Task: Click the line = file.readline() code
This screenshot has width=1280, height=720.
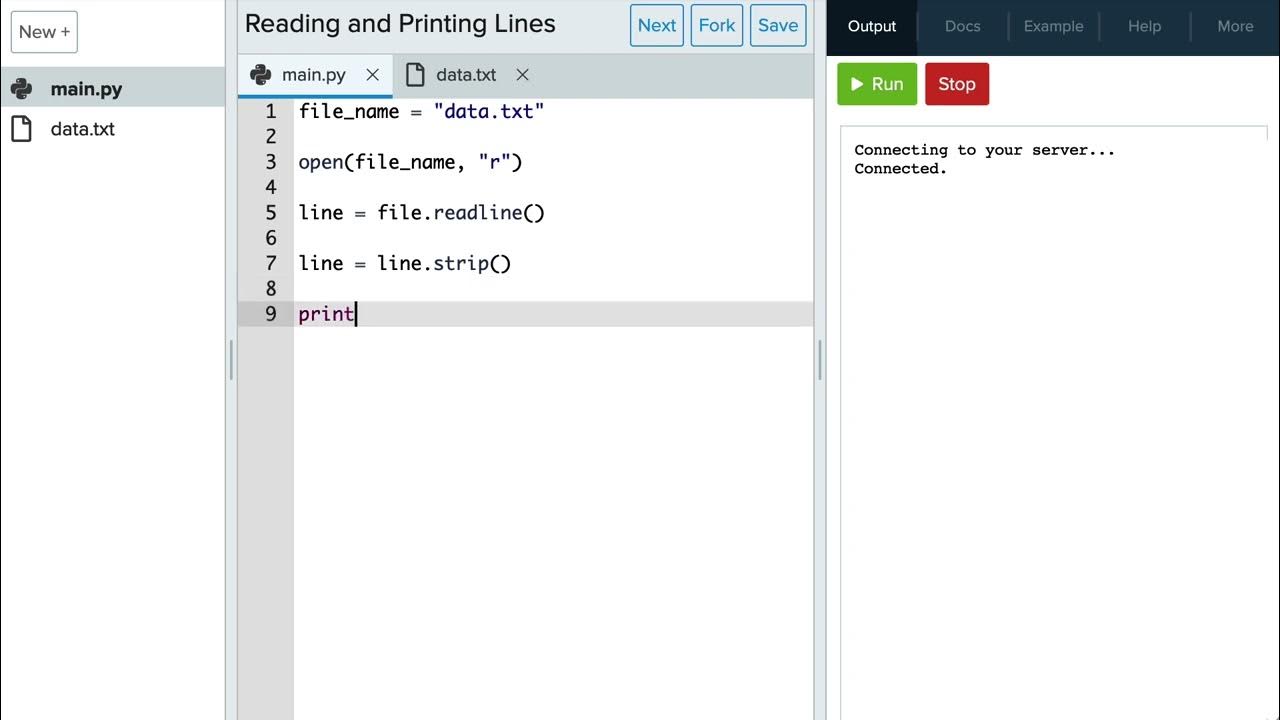Action: coord(421,213)
